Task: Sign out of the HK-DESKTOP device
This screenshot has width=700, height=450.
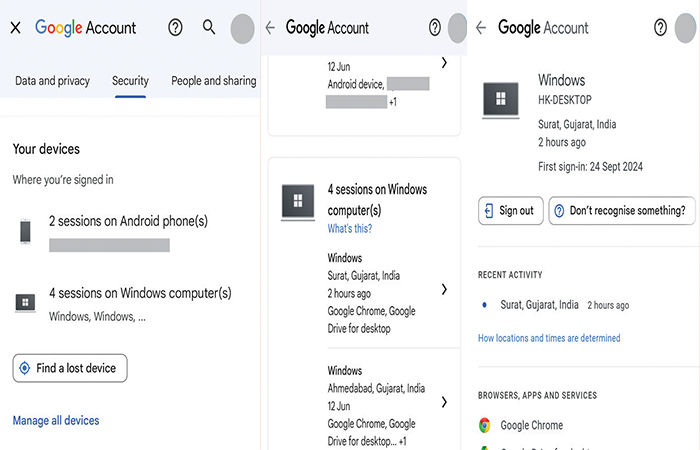Action: [x=511, y=210]
